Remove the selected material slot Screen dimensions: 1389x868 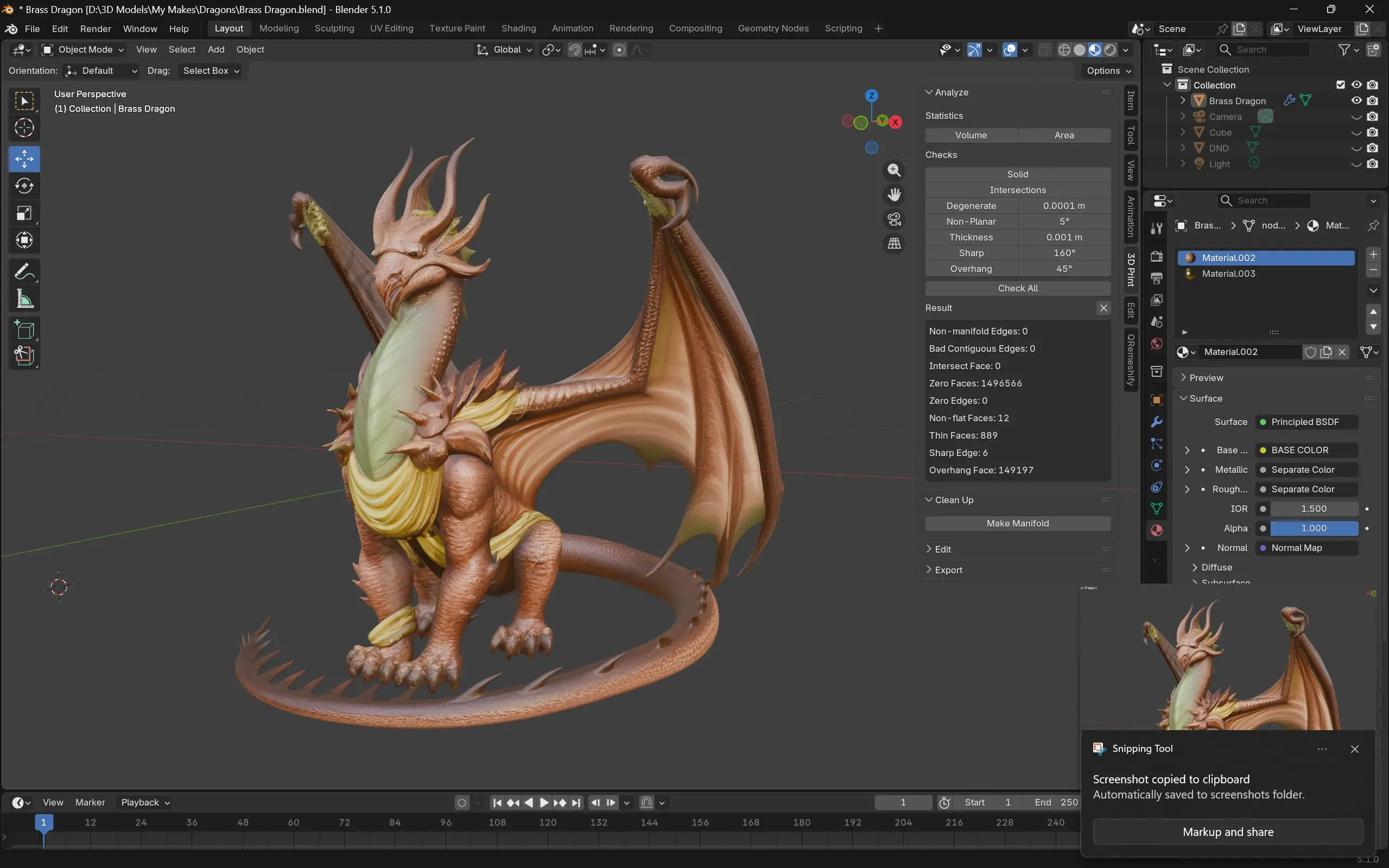(1373, 270)
